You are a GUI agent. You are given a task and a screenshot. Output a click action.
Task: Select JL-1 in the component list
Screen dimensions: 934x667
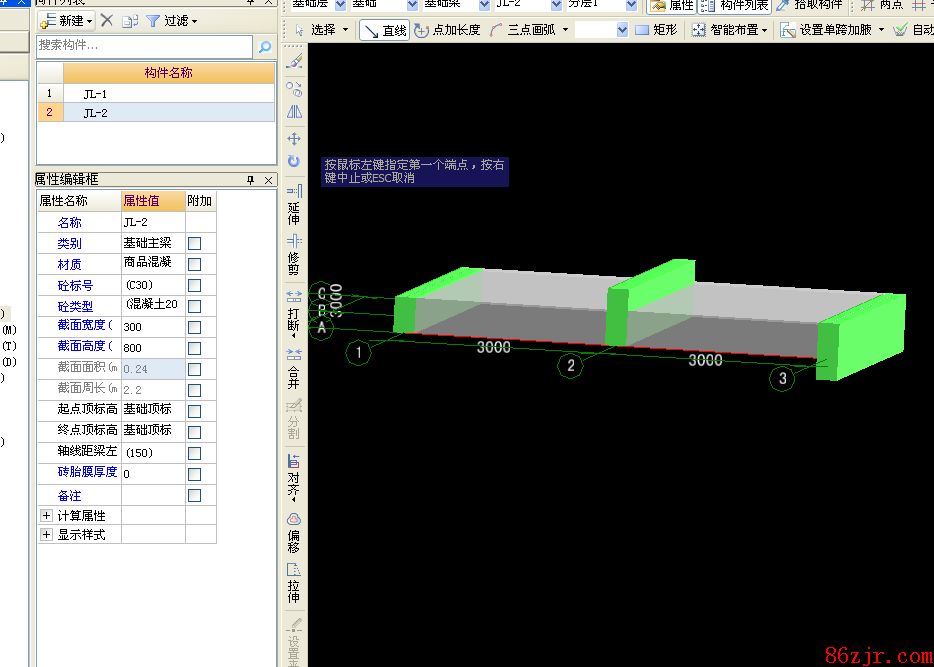click(x=96, y=93)
